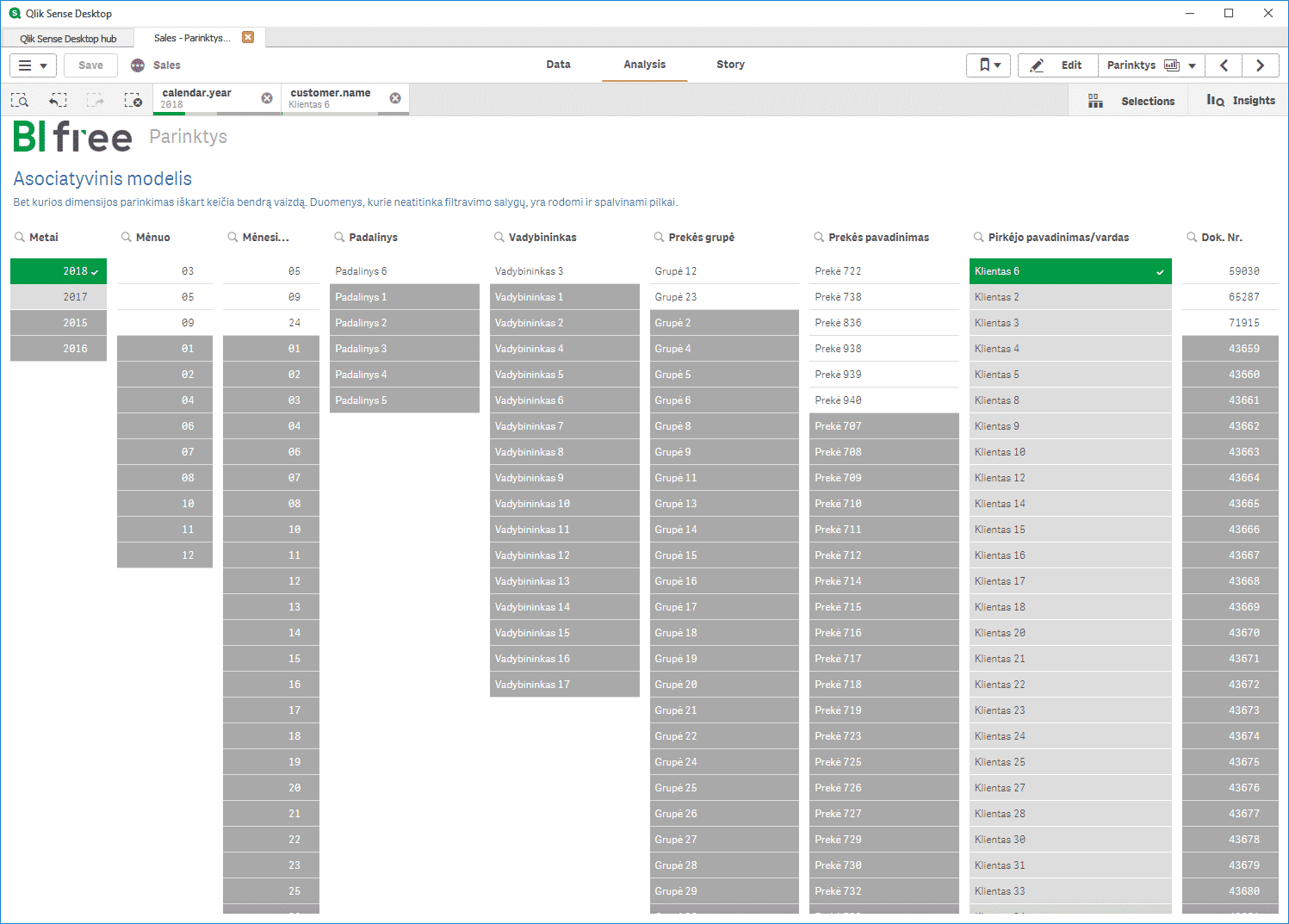Image resolution: width=1289 pixels, height=924 pixels.
Task: Open Insights advisor panel
Action: (1240, 101)
